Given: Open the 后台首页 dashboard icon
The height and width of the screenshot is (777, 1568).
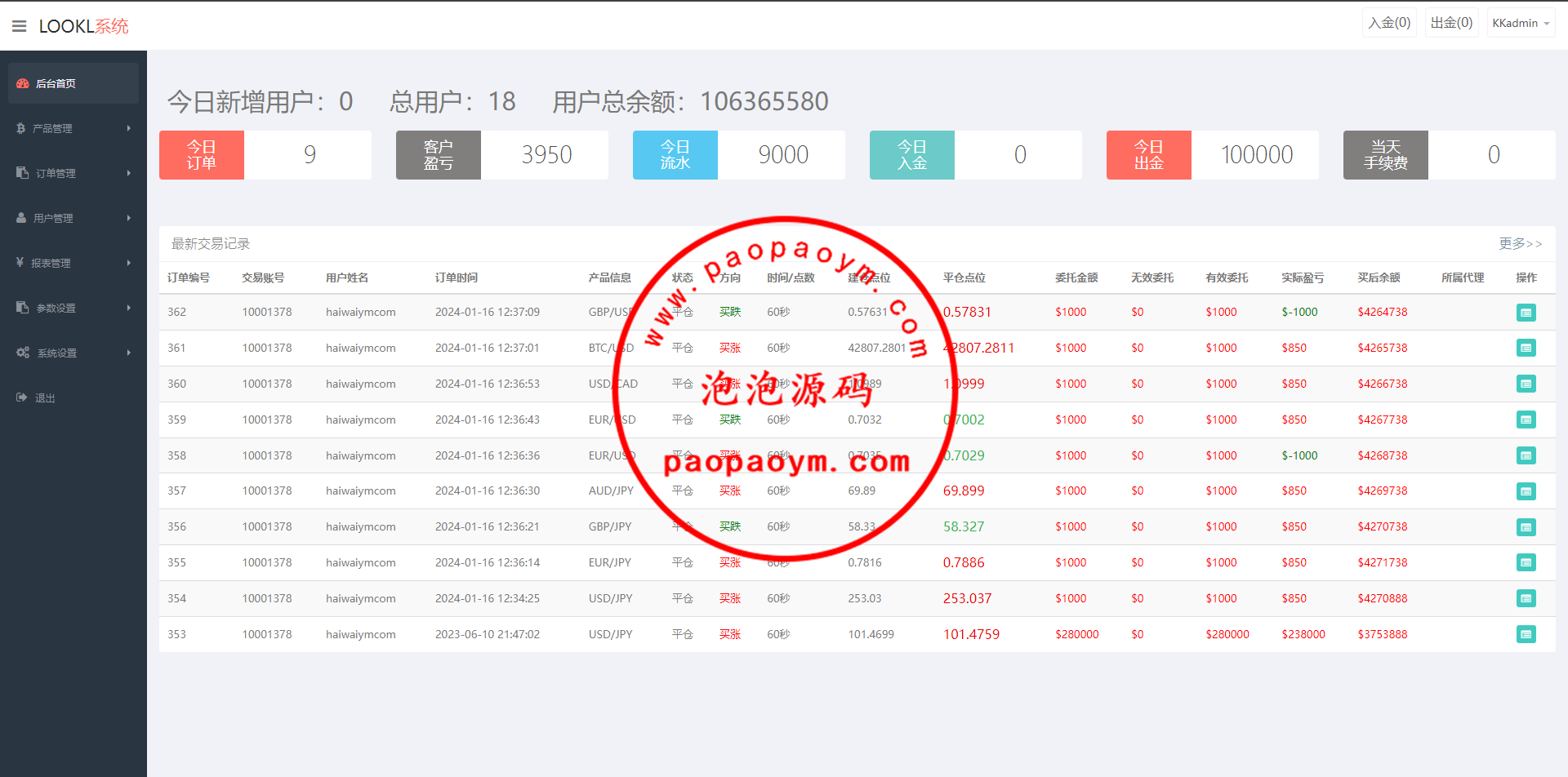Looking at the screenshot, I should [x=23, y=83].
